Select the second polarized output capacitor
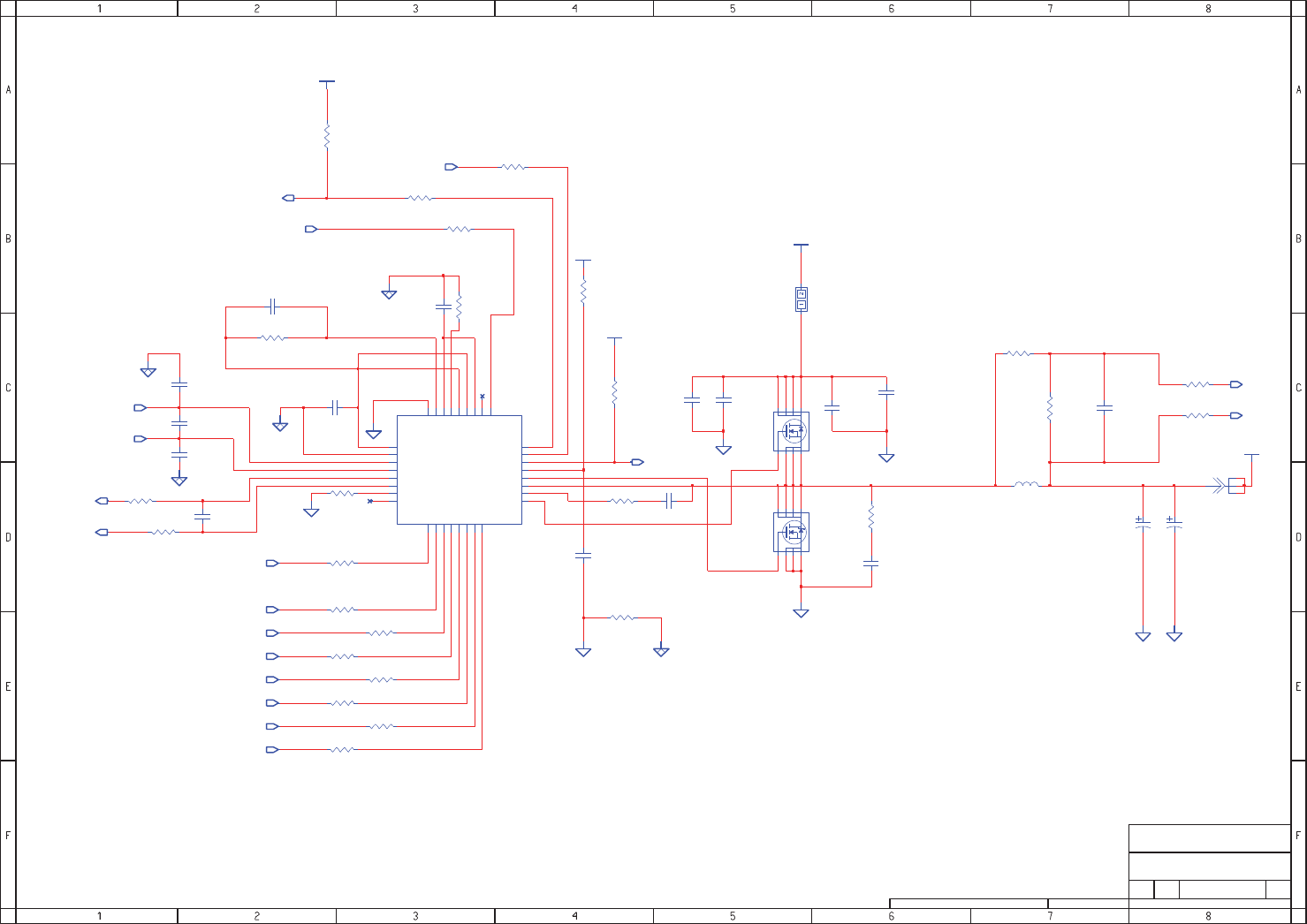The height and width of the screenshot is (924, 1307). pos(1174,523)
